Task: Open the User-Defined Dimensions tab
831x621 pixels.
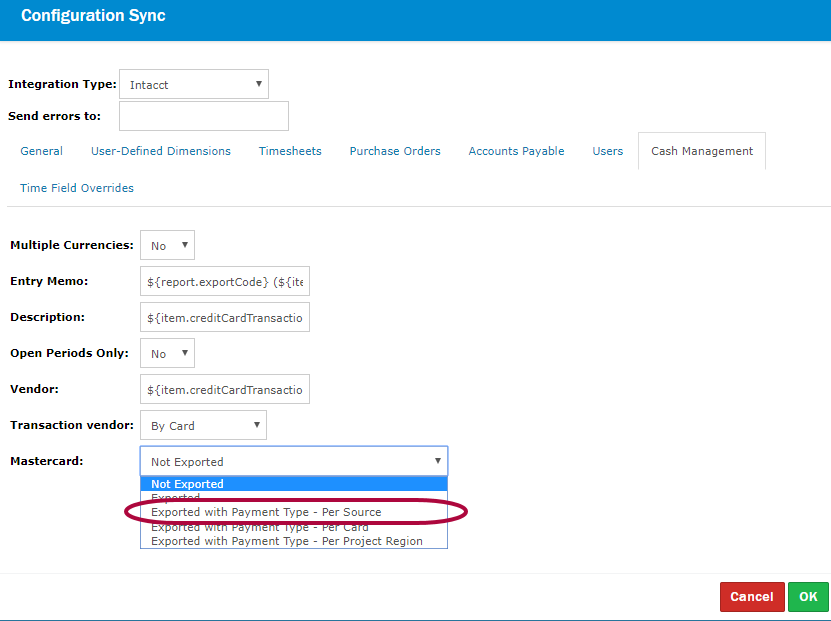Action: (x=161, y=151)
